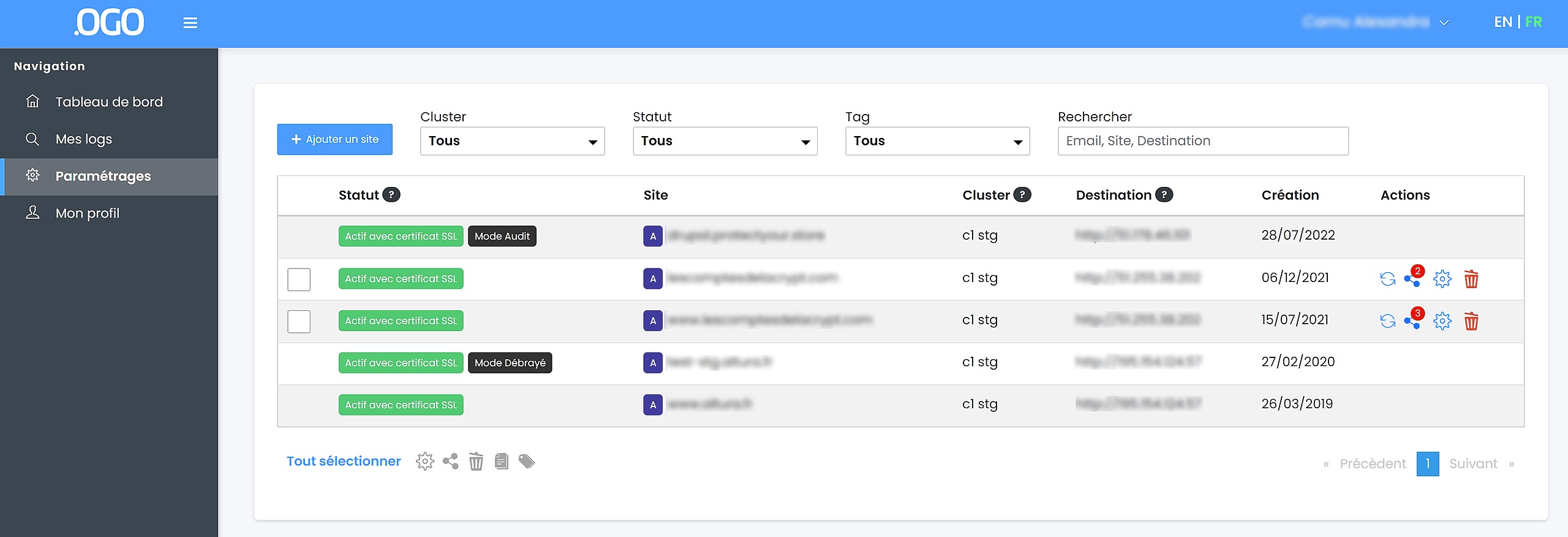Click bulk settings gear icon at bottom

tap(425, 461)
